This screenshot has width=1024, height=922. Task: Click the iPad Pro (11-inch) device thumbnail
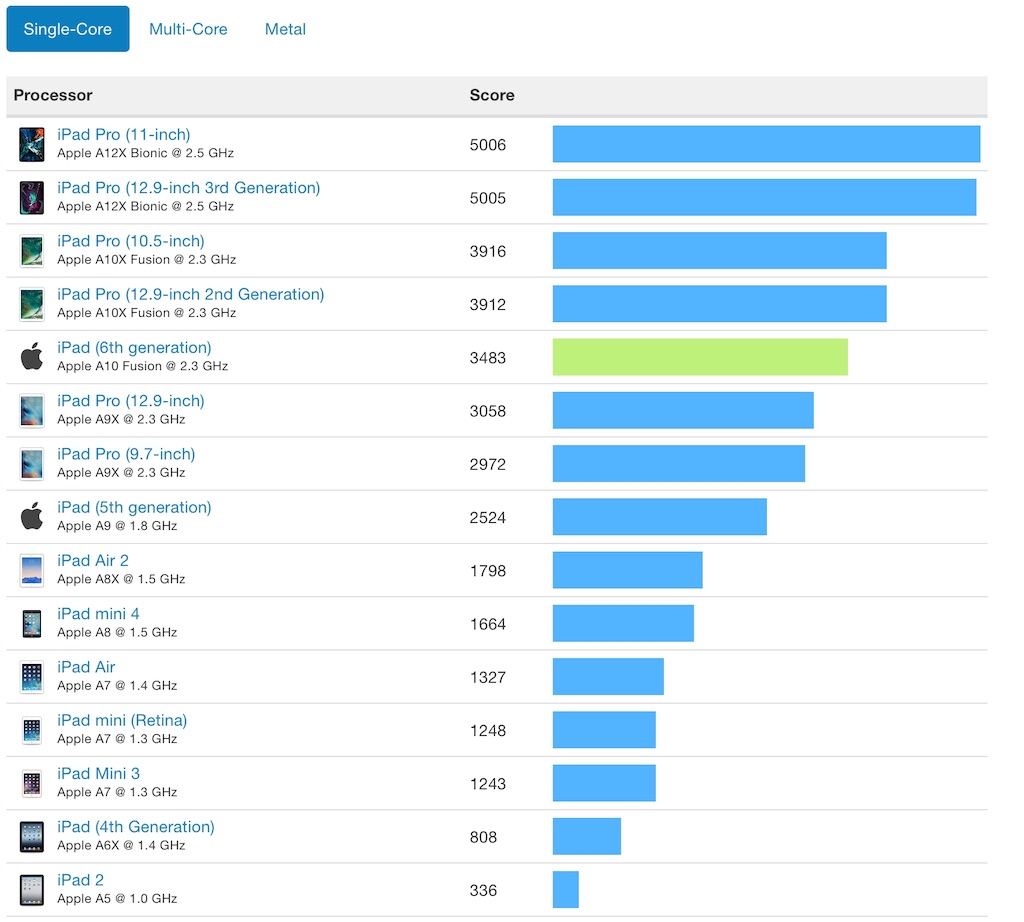pyautogui.click(x=31, y=144)
